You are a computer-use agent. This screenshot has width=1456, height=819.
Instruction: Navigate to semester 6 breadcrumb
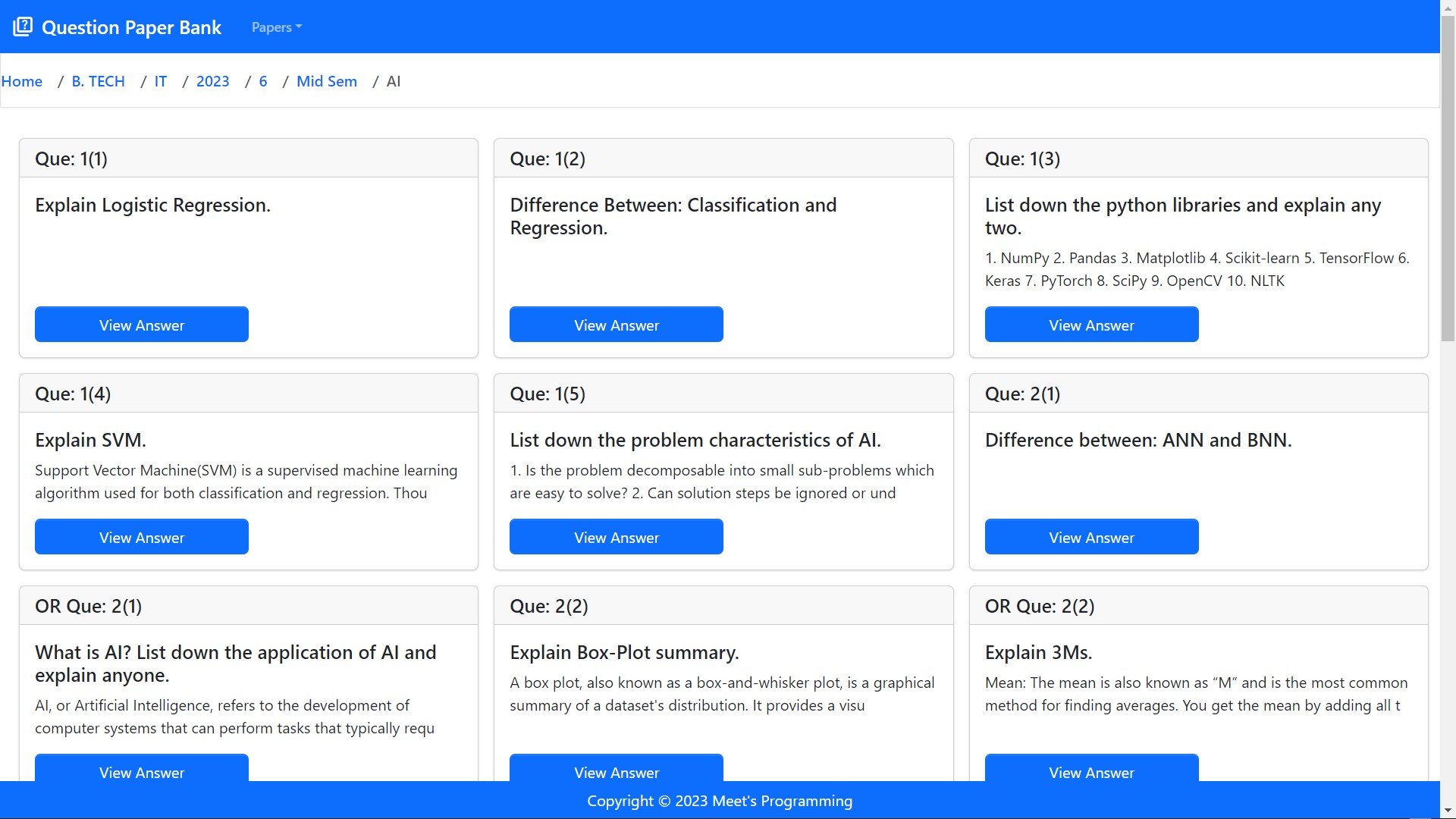262,81
